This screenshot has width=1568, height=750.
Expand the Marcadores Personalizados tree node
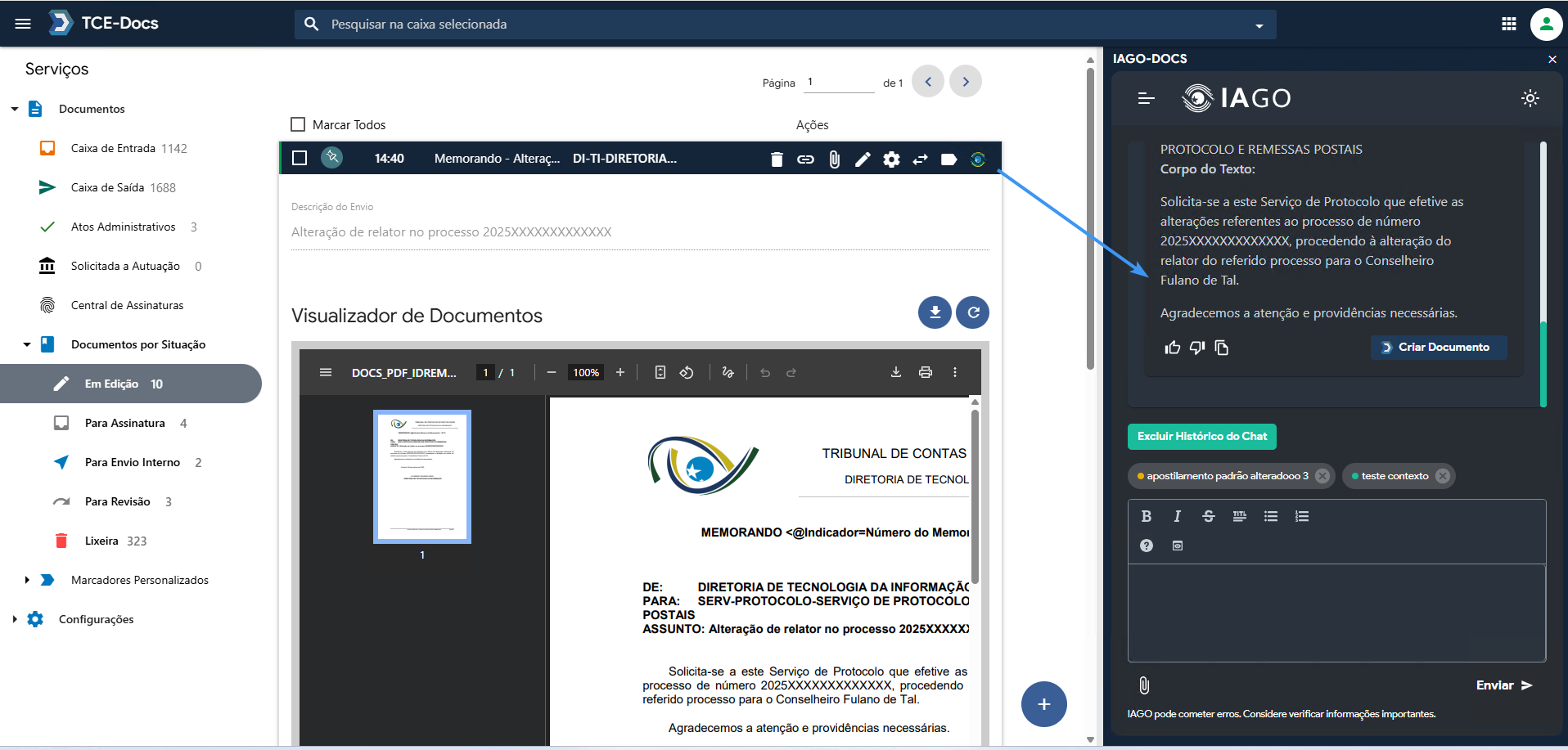click(27, 580)
